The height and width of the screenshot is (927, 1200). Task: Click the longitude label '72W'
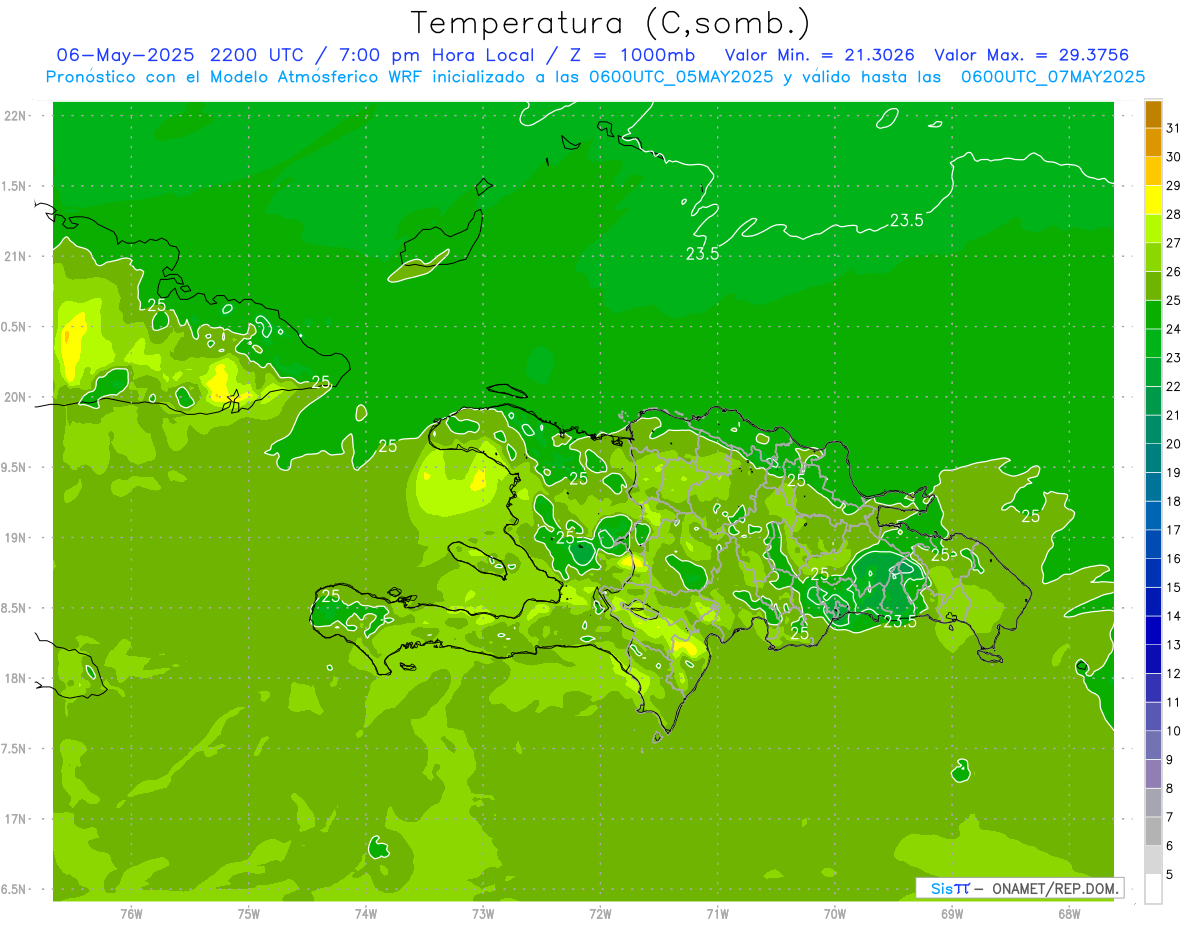tap(600, 913)
